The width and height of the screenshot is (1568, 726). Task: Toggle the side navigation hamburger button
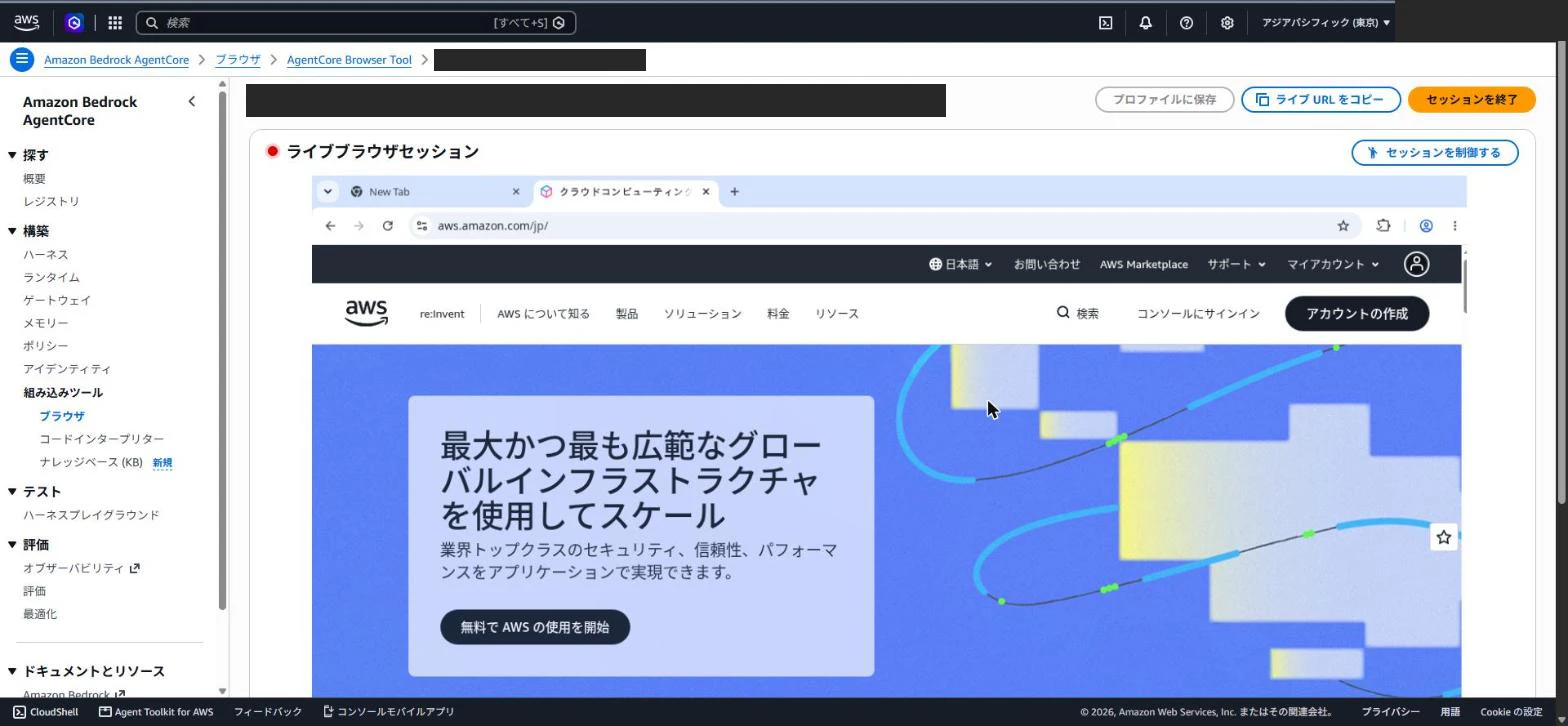(x=22, y=59)
